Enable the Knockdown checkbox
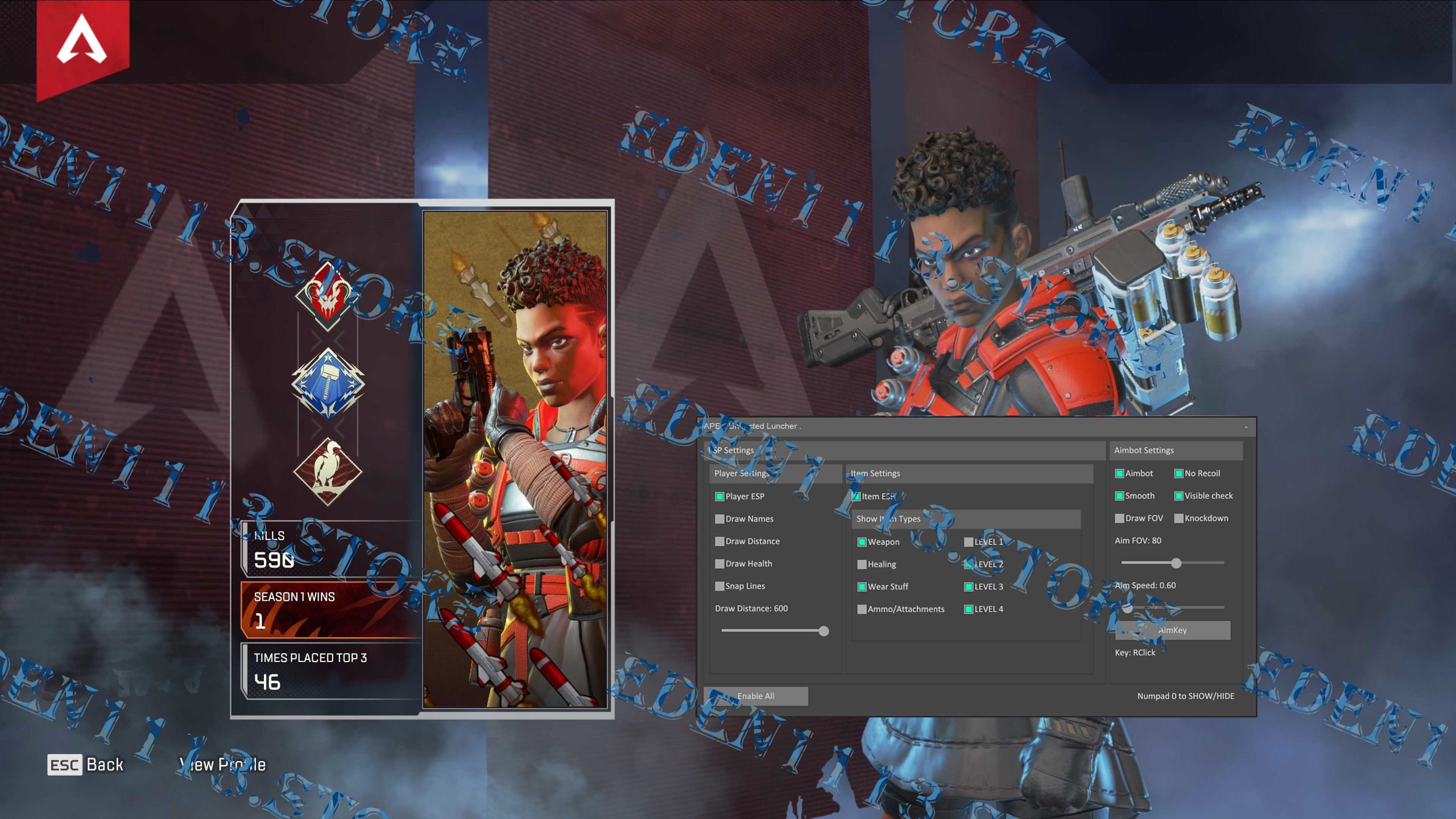Viewport: 1456px width, 819px height. click(1178, 518)
